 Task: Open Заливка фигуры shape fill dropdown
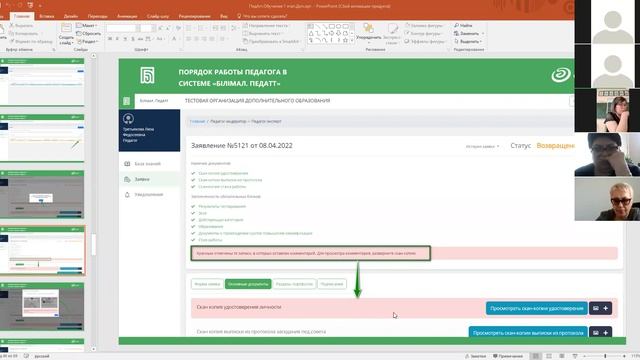coord(424,25)
